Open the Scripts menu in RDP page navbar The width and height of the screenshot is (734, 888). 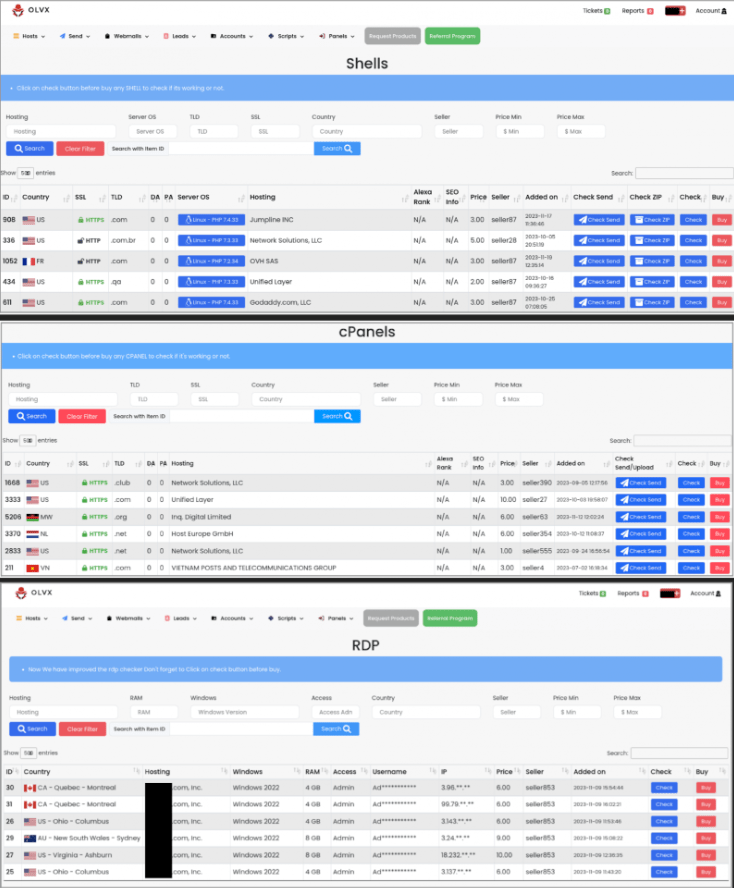coord(285,618)
